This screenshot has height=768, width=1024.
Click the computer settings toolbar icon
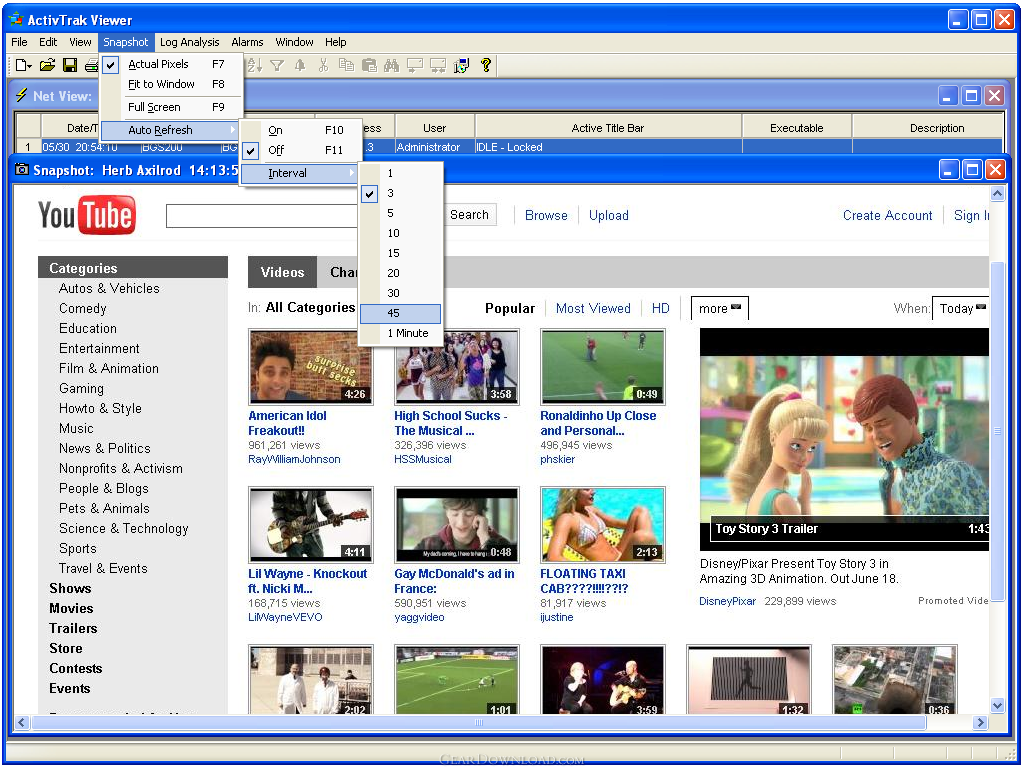[x=462, y=65]
